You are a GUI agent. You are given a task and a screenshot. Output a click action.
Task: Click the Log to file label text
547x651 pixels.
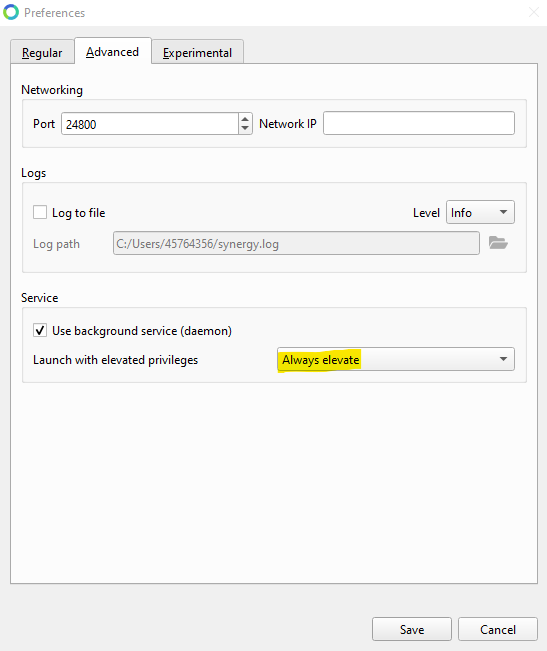(x=79, y=213)
